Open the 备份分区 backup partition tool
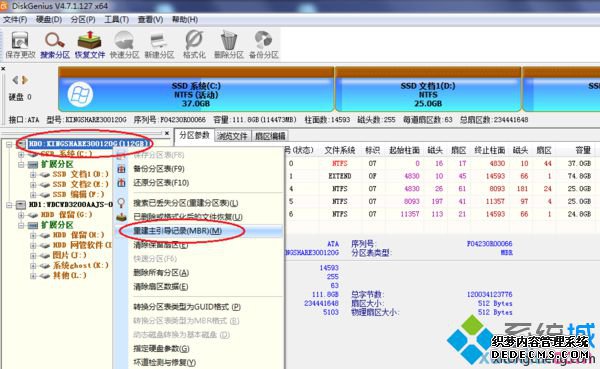This screenshot has height=369, width=600. click(x=264, y=45)
